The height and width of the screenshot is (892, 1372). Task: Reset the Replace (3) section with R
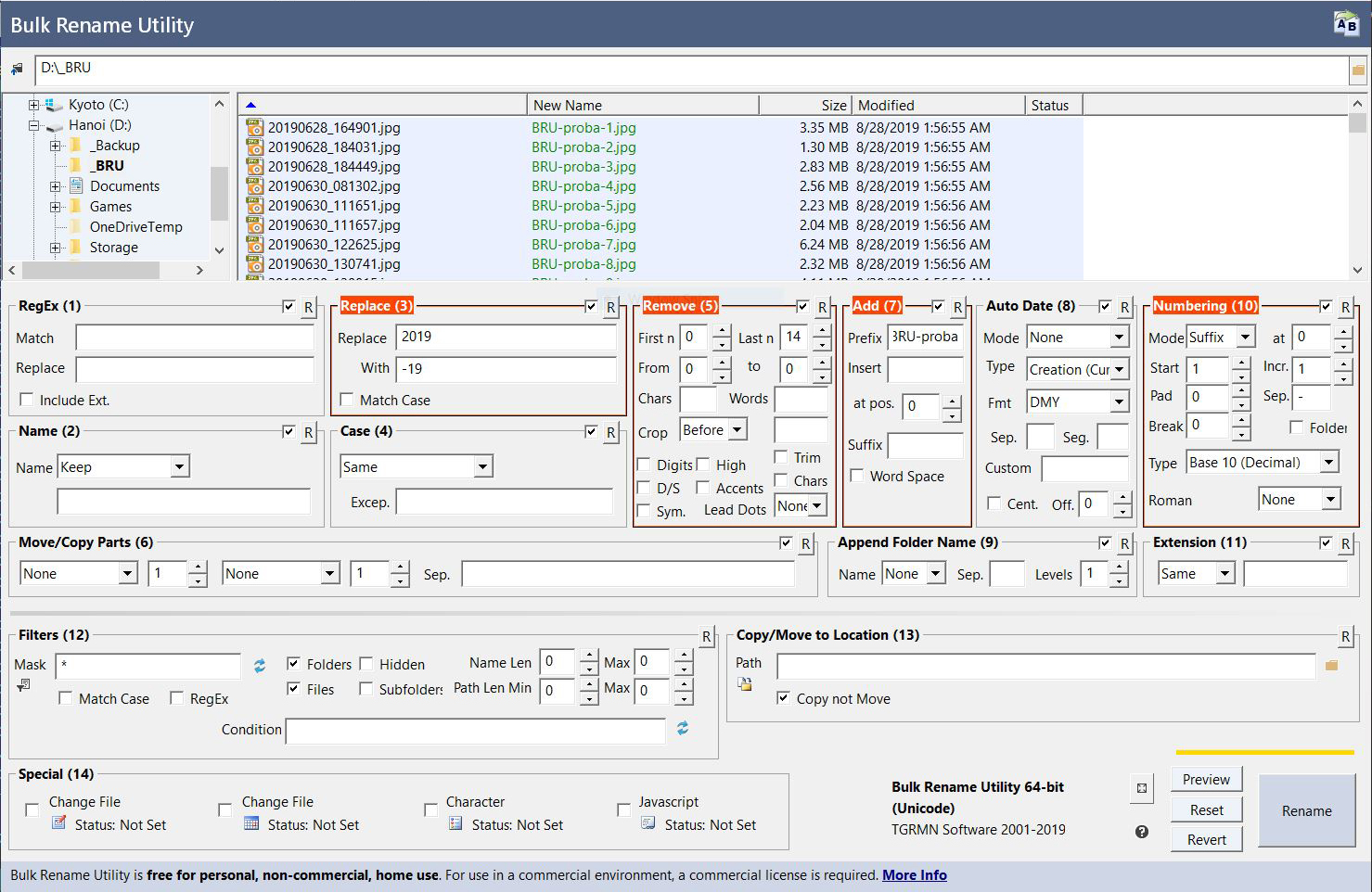click(611, 307)
